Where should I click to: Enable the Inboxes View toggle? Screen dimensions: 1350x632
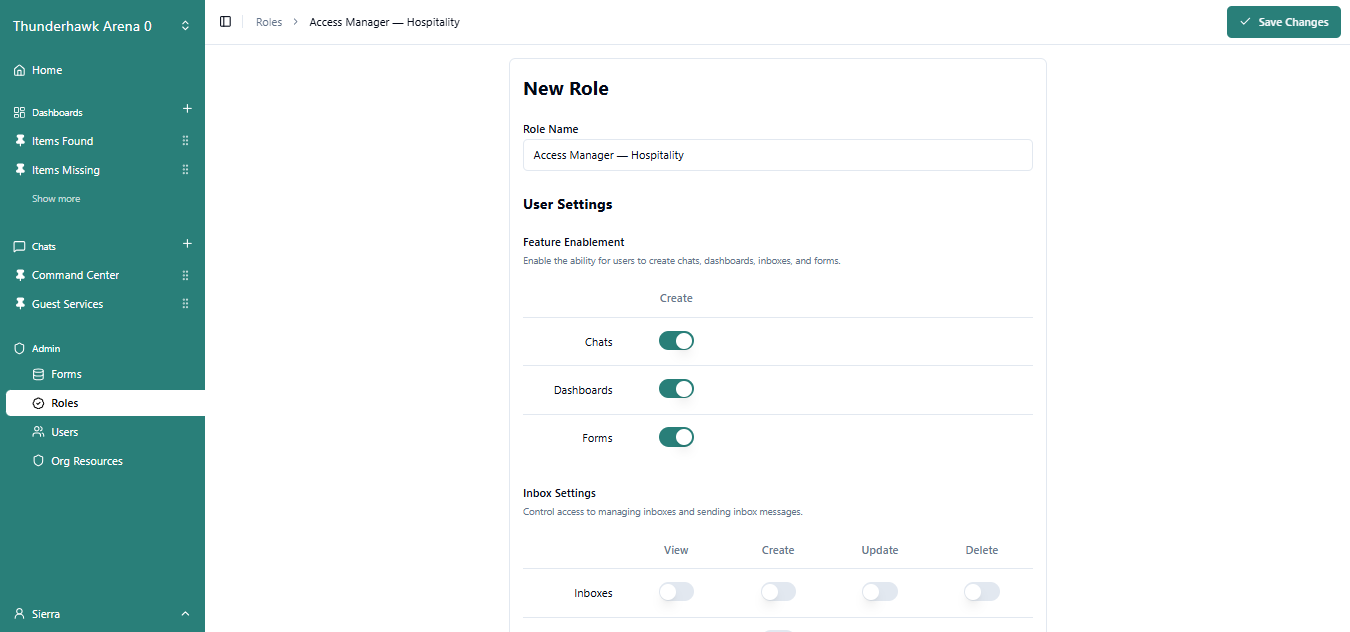676,592
